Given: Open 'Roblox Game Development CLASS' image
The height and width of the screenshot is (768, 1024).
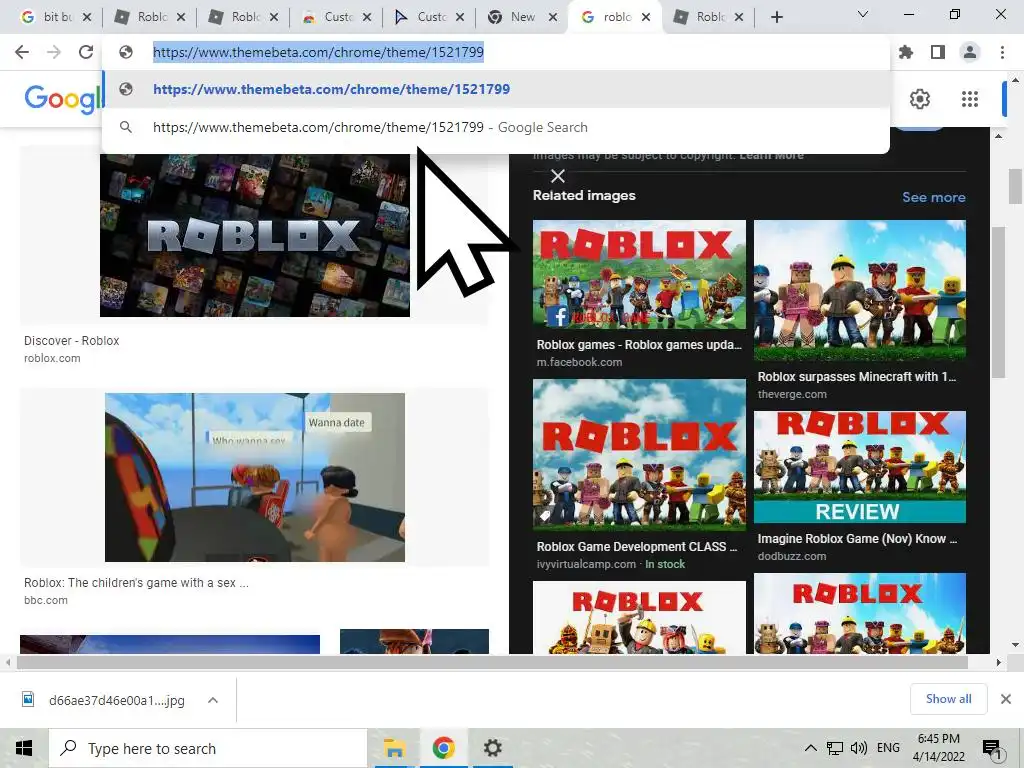Looking at the screenshot, I should coord(639,455).
